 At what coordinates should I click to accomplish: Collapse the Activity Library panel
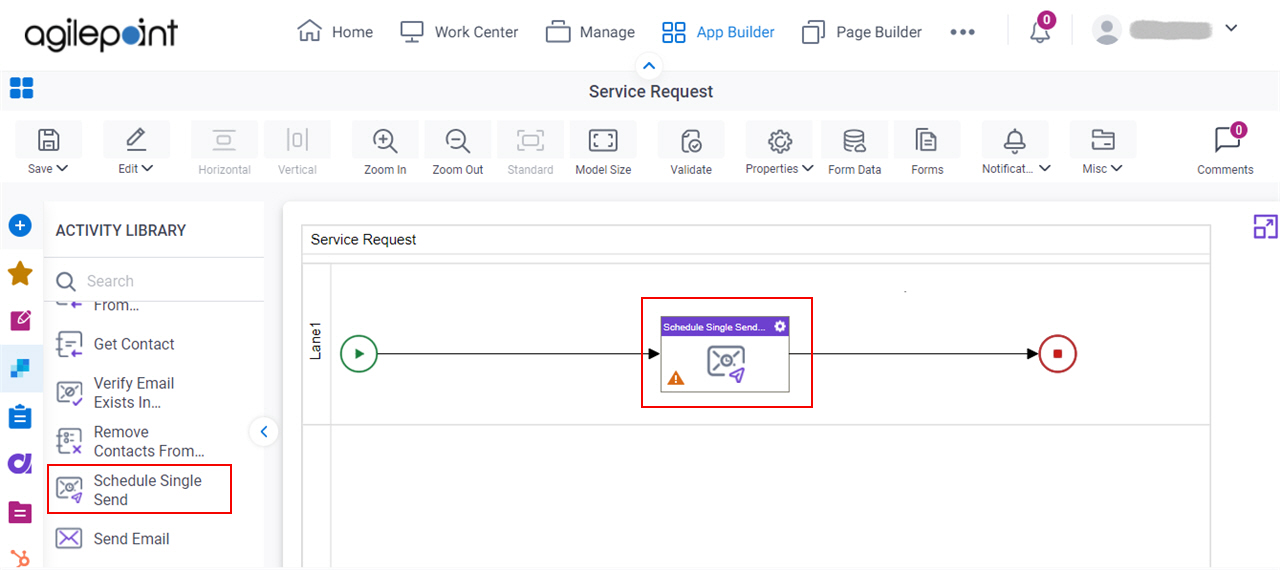coord(263,432)
